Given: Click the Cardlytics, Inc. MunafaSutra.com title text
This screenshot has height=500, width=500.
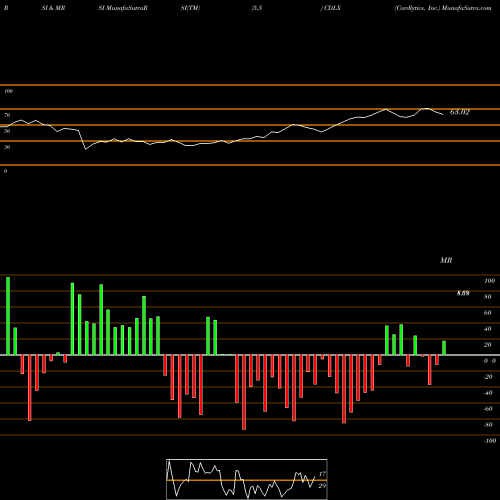Looking at the screenshot, I should (443, 8).
